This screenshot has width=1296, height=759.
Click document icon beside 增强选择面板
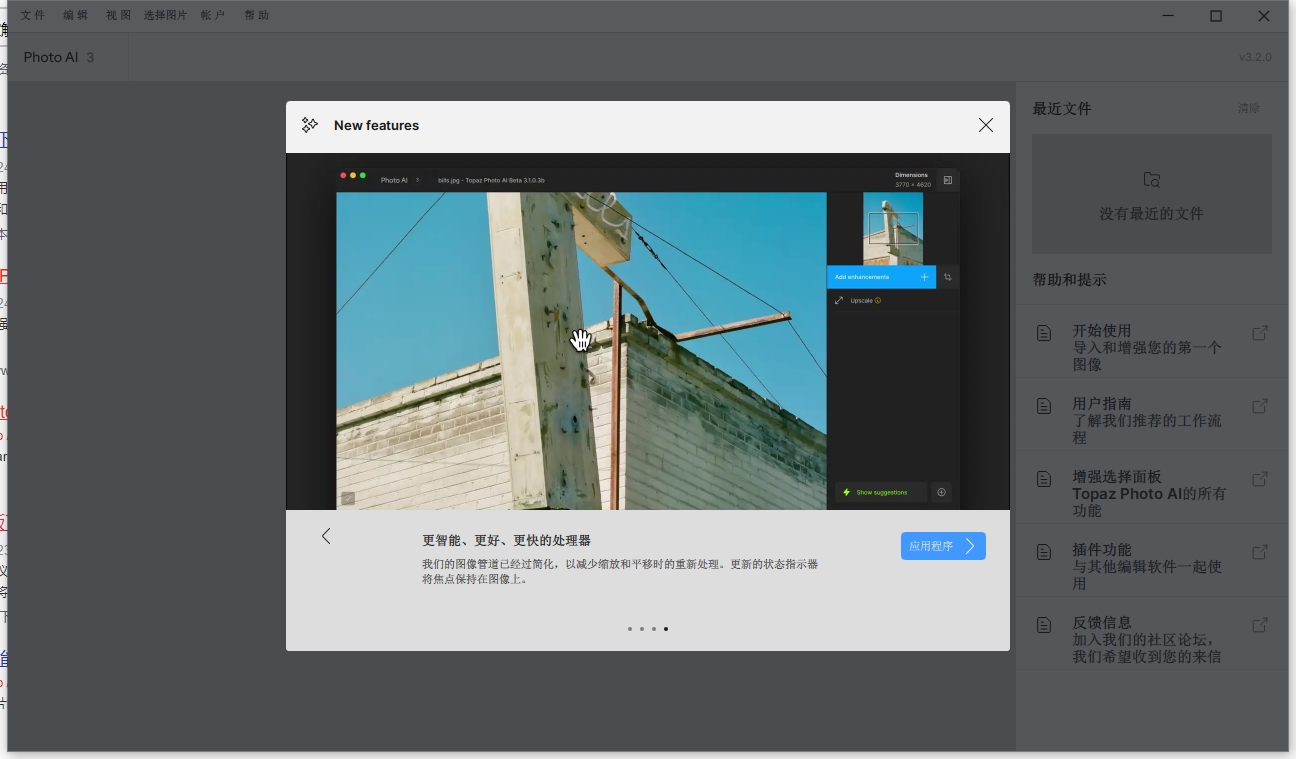1044,479
